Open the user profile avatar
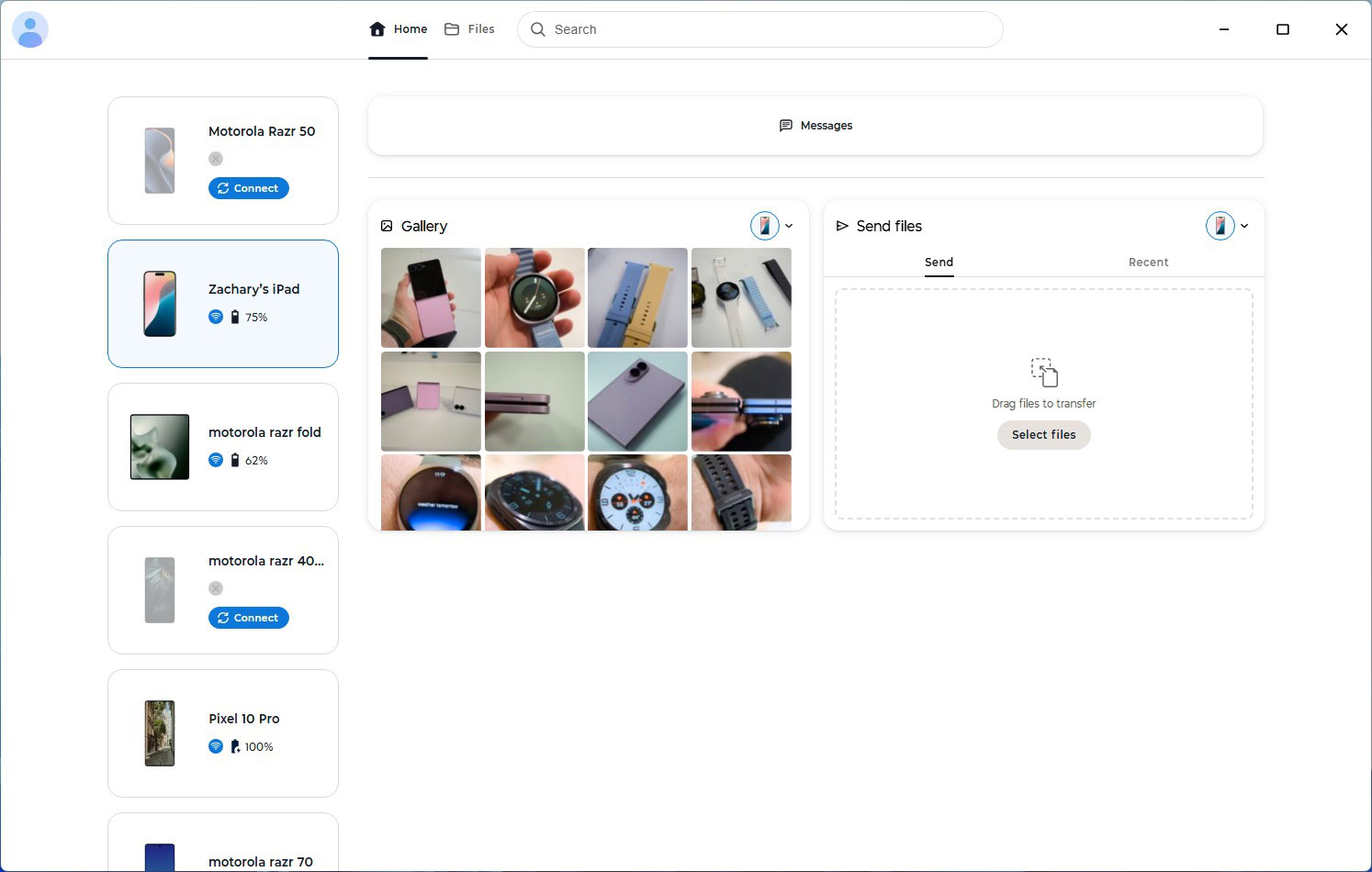1372x872 pixels. [x=30, y=29]
